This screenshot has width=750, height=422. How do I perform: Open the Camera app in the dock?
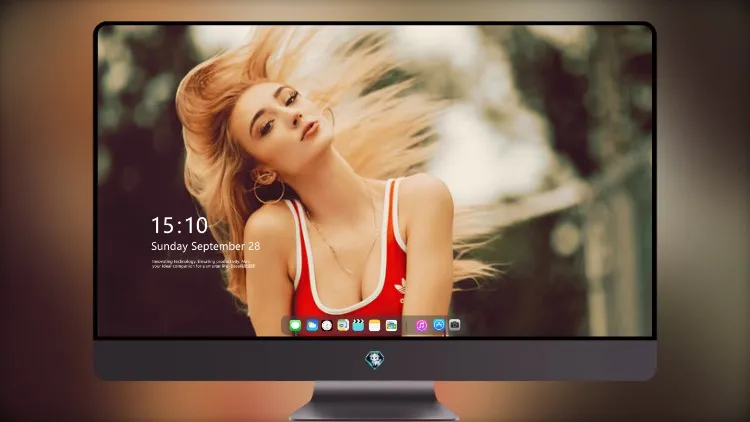pos(454,325)
